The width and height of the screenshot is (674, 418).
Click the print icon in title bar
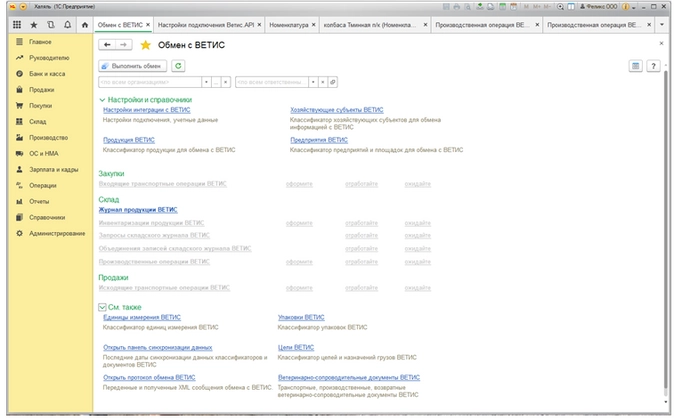(456, 7)
